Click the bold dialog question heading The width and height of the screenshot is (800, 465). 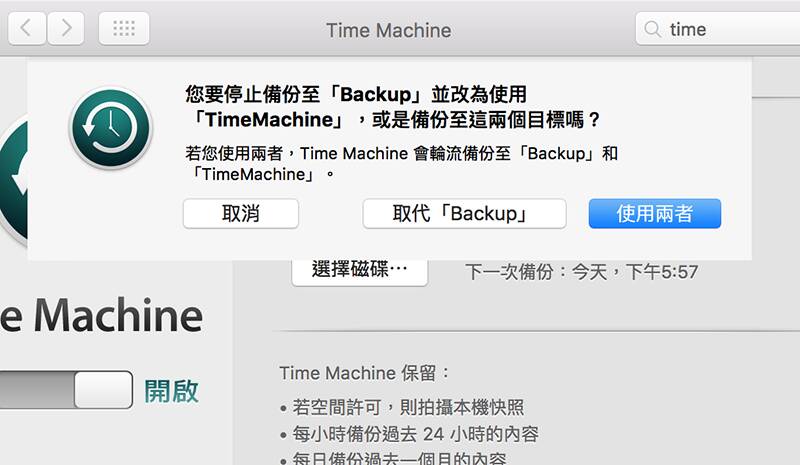[x=393, y=107]
